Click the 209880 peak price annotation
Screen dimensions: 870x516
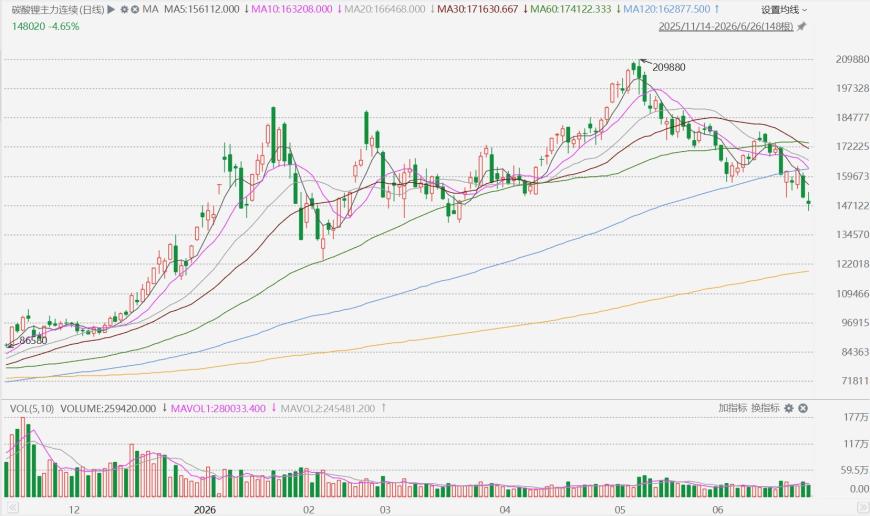(669, 67)
